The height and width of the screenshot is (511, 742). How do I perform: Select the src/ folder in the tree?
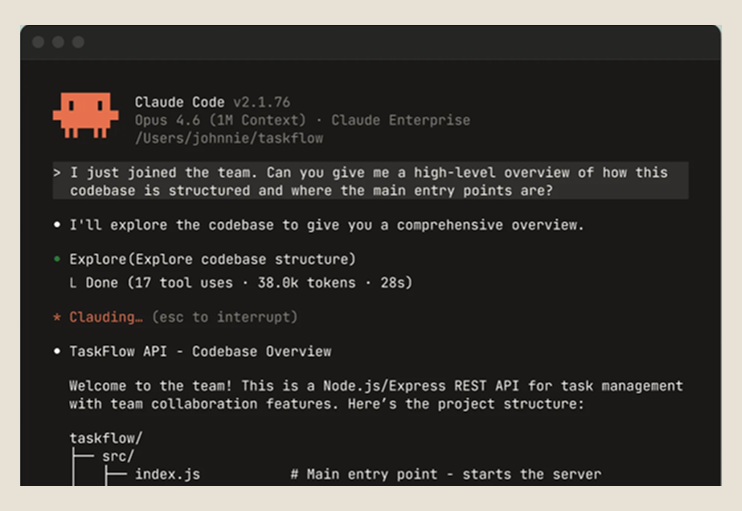click(x=118, y=456)
